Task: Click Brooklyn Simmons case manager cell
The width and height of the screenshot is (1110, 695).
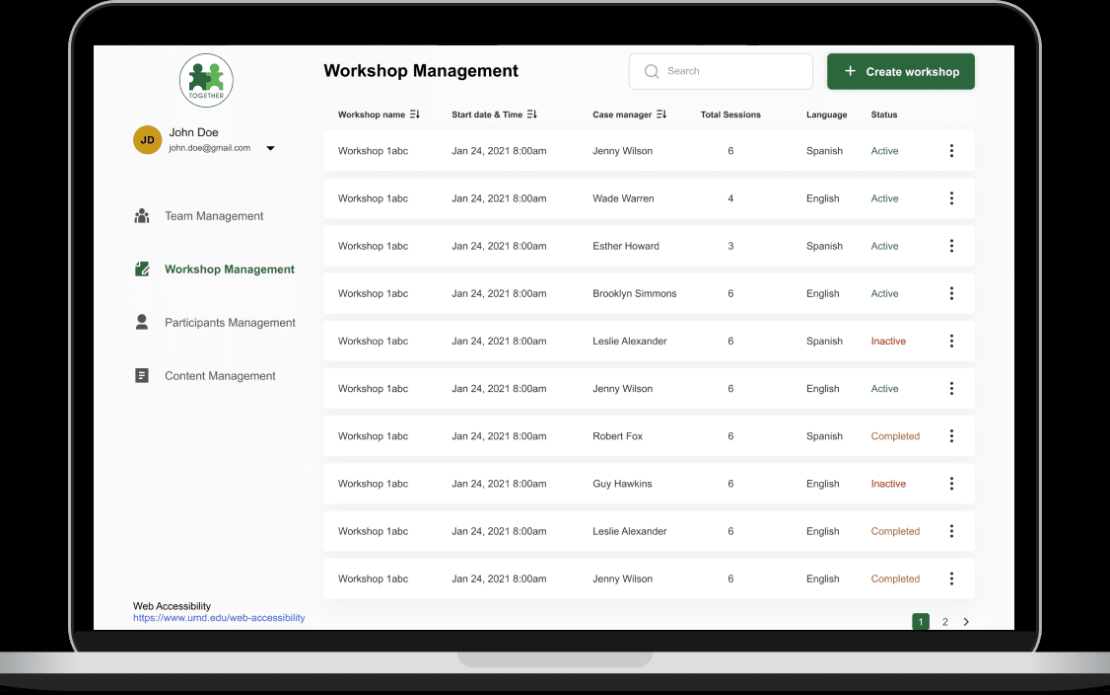Action: point(634,293)
